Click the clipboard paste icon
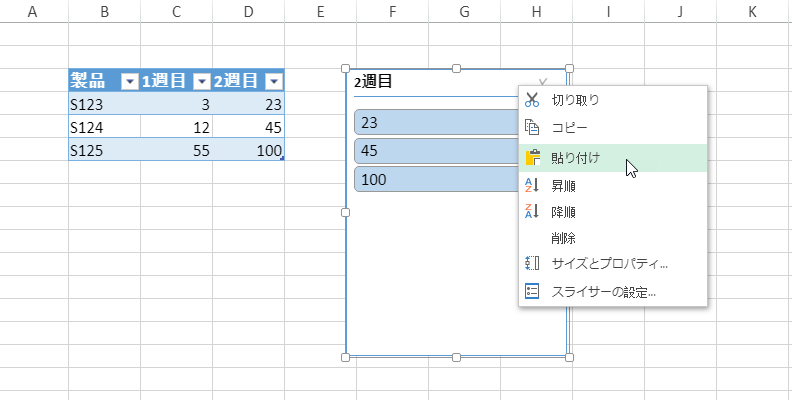The width and height of the screenshot is (792, 400). pyautogui.click(x=532, y=157)
